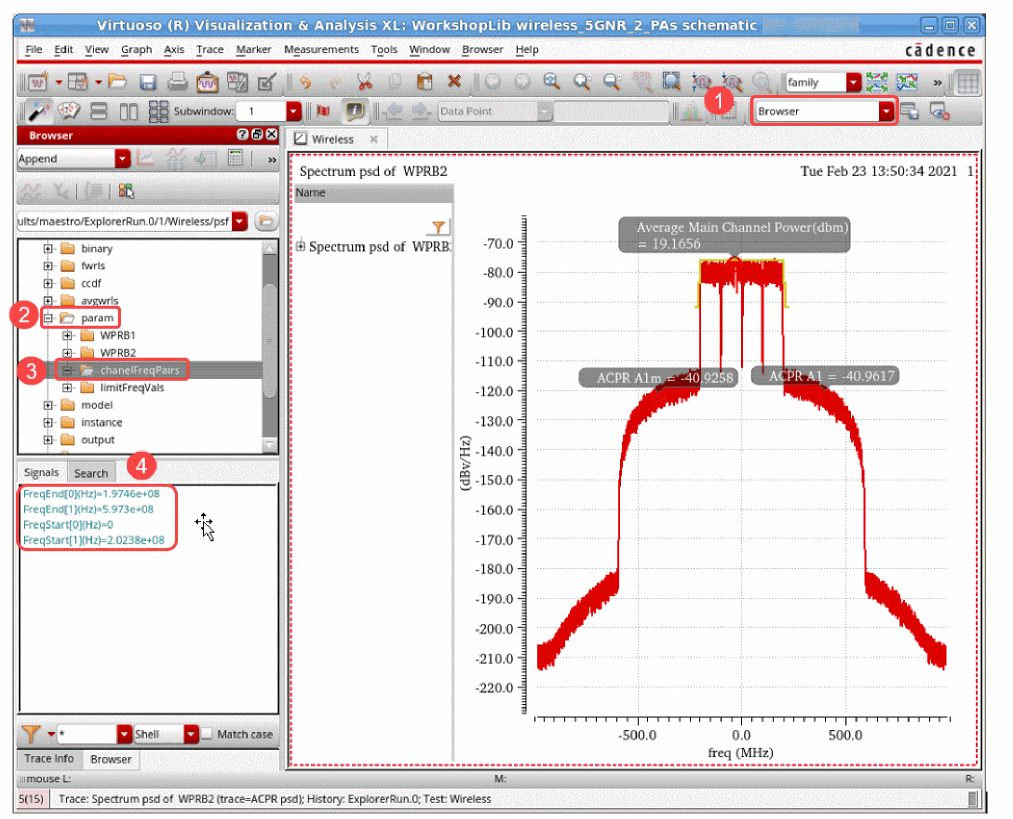This screenshot has height=819, width=1013.
Task: Click the calculator icon in Browser panel
Action: coord(236,158)
